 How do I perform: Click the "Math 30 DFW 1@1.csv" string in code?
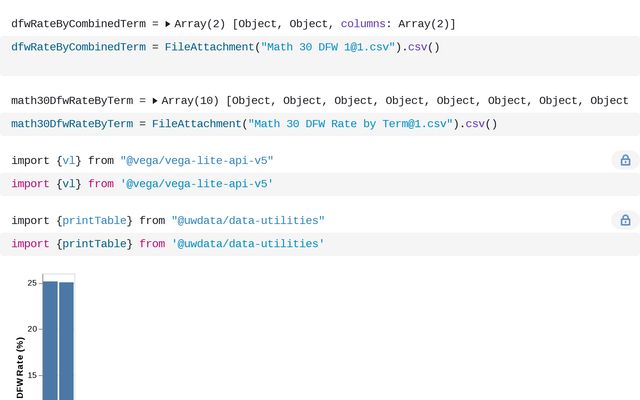coord(329,47)
